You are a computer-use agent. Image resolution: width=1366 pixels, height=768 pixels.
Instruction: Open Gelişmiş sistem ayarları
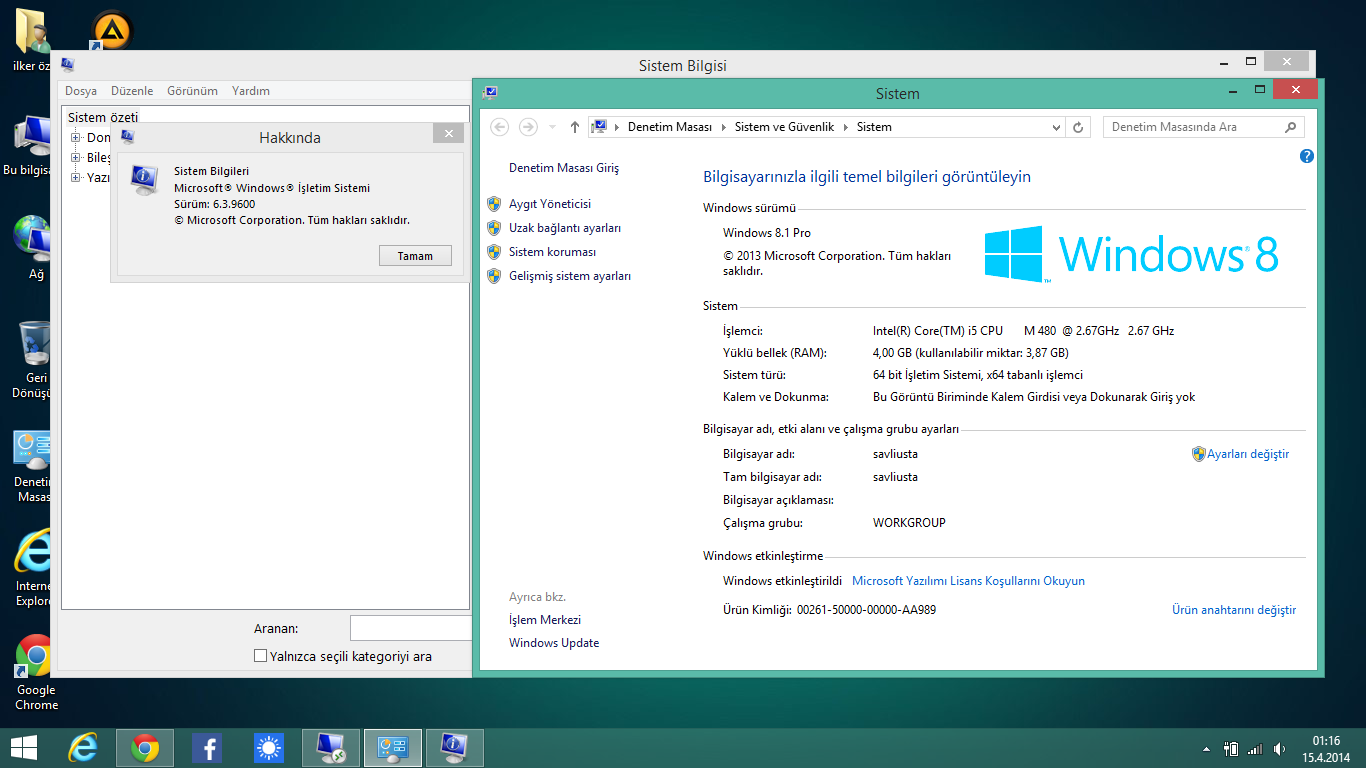coord(570,276)
